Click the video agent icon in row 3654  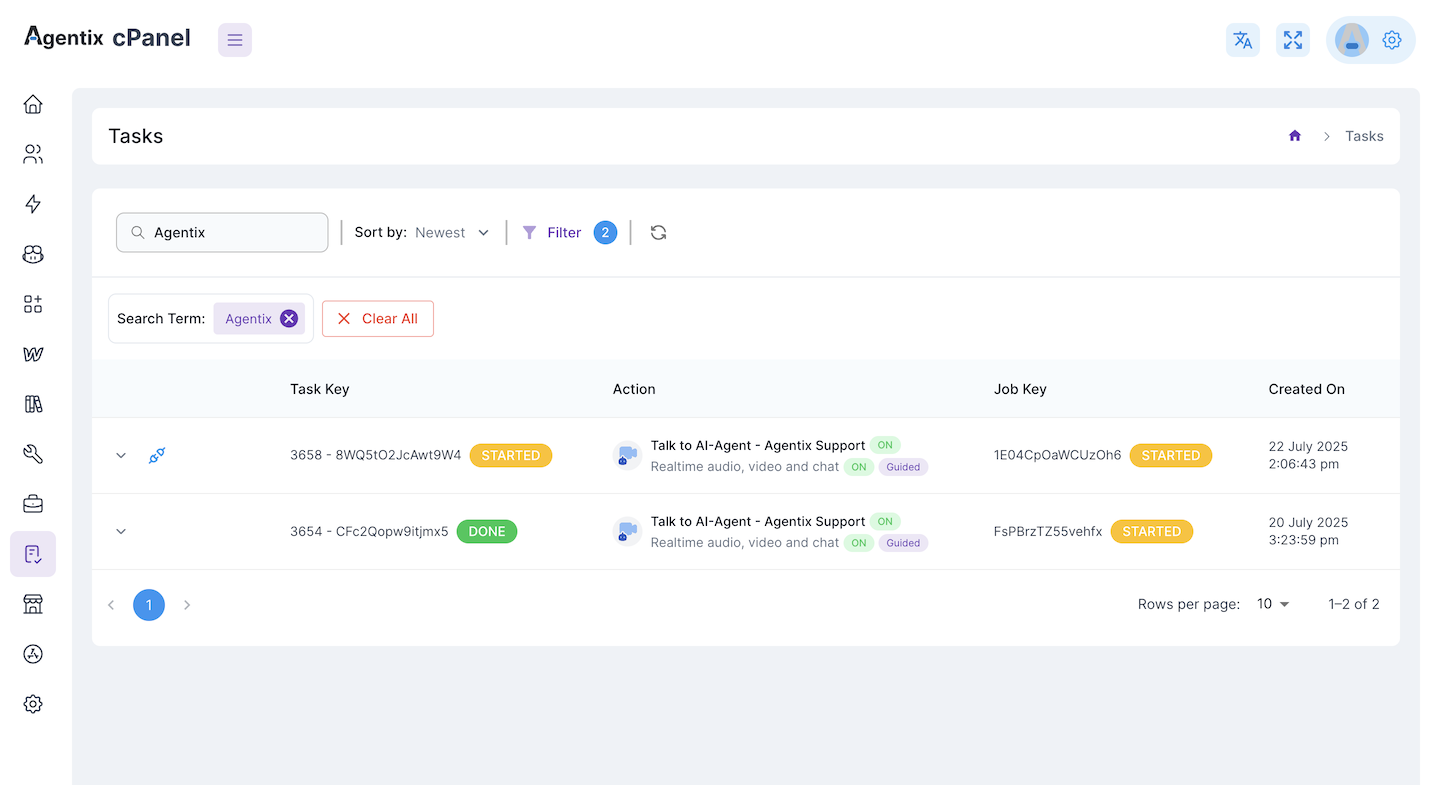[x=627, y=531]
